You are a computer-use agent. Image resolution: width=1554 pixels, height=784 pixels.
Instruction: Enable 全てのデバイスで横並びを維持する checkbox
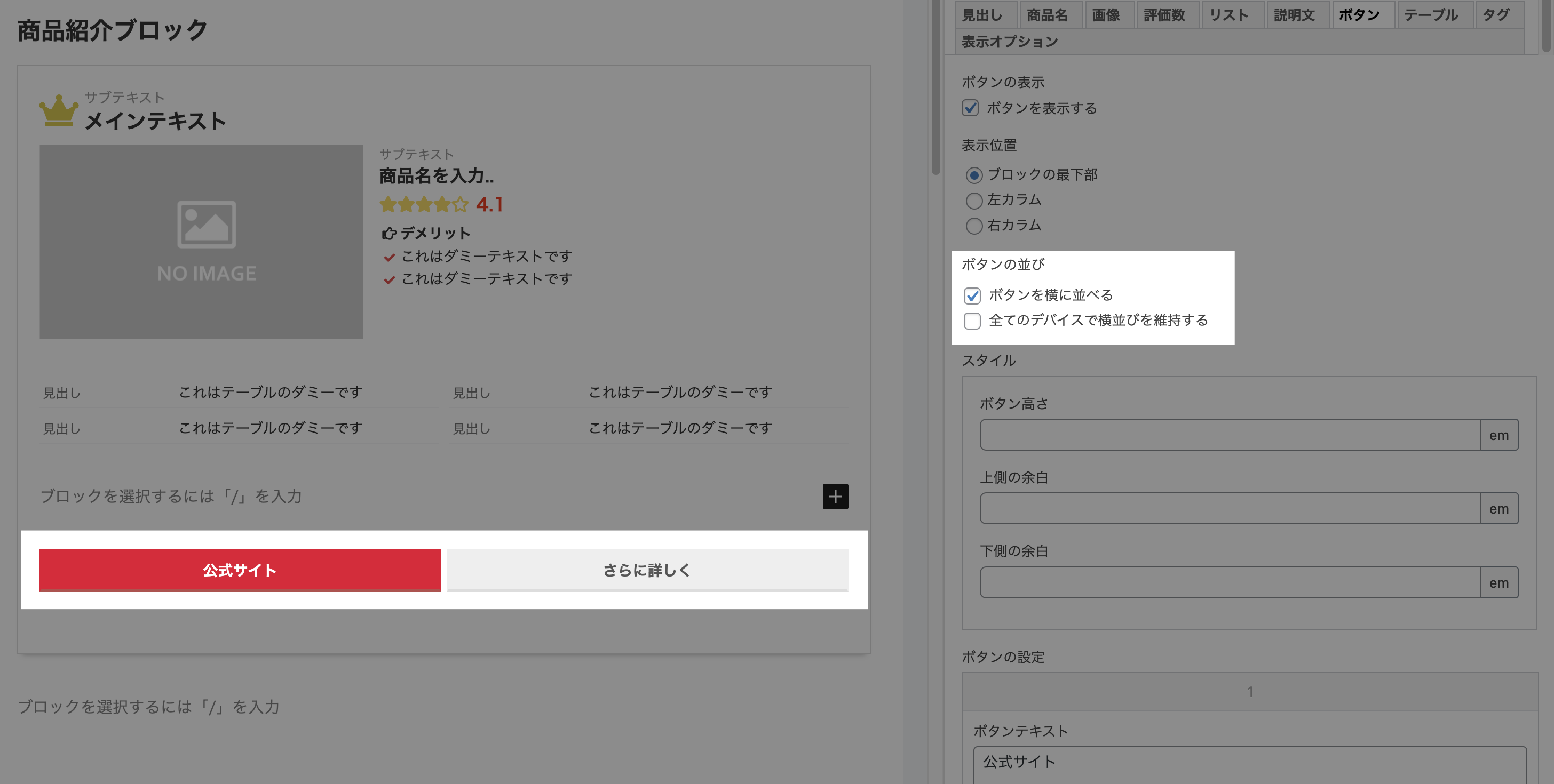pyautogui.click(x=972, y=321)
